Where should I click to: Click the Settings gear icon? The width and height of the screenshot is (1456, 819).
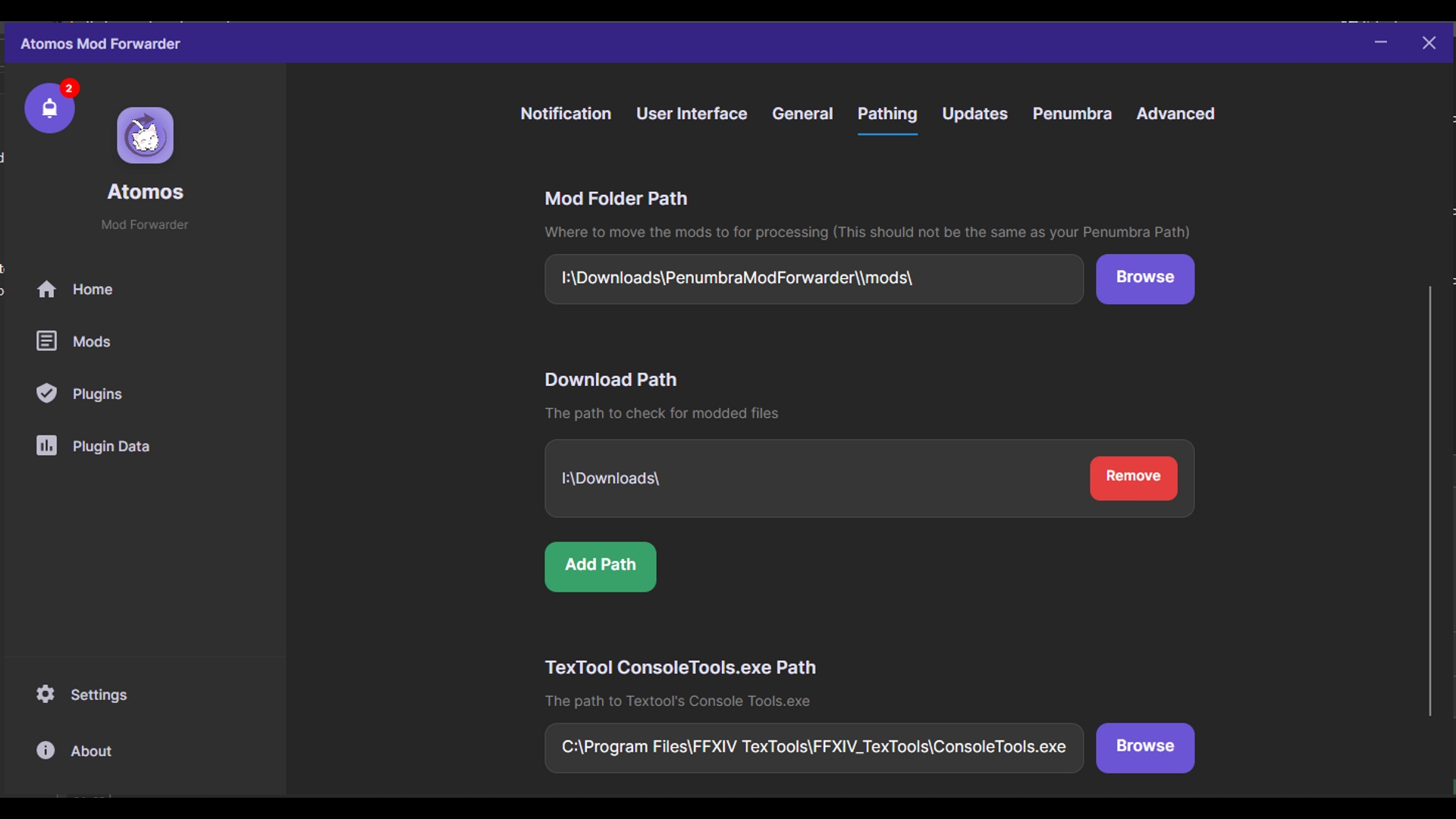point(45,694)
